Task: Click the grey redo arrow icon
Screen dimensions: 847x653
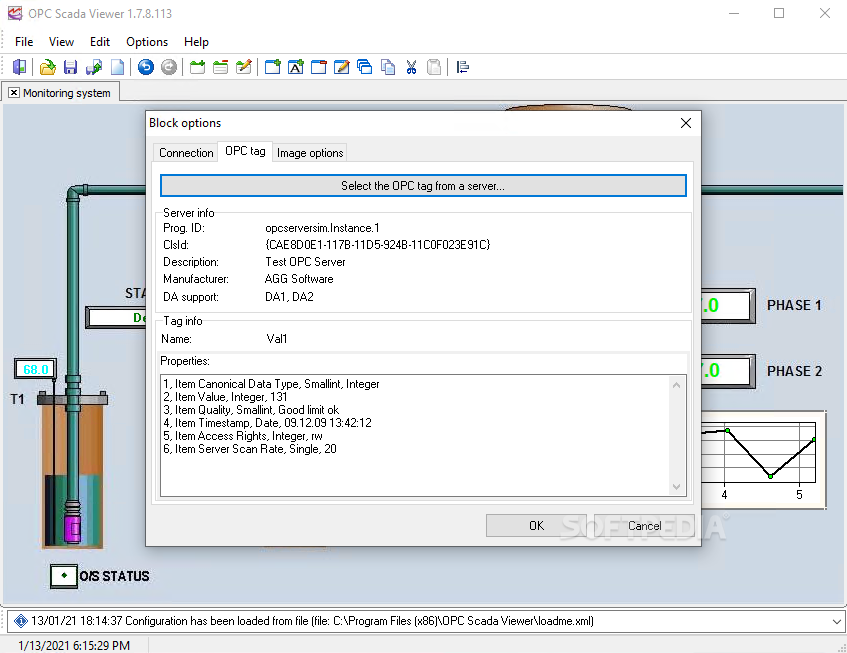Action: 169,67
